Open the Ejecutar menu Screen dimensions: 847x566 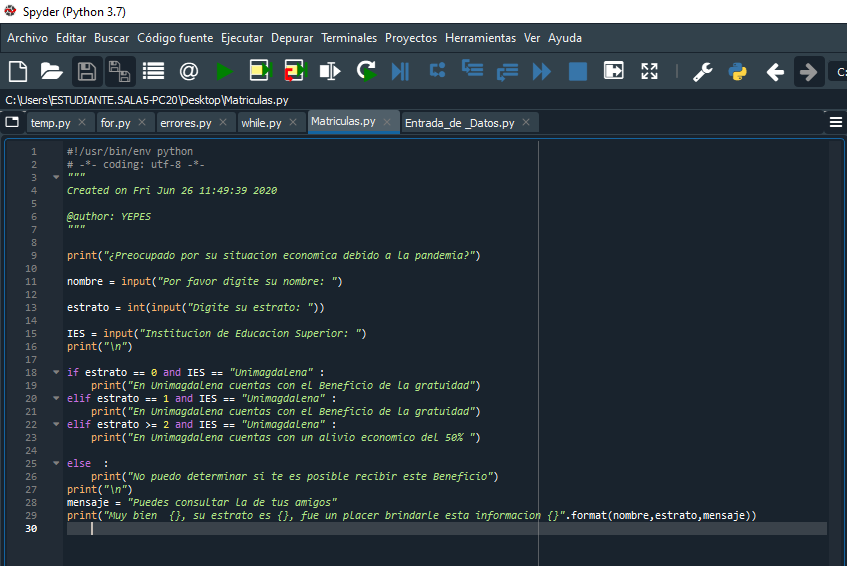242,38
